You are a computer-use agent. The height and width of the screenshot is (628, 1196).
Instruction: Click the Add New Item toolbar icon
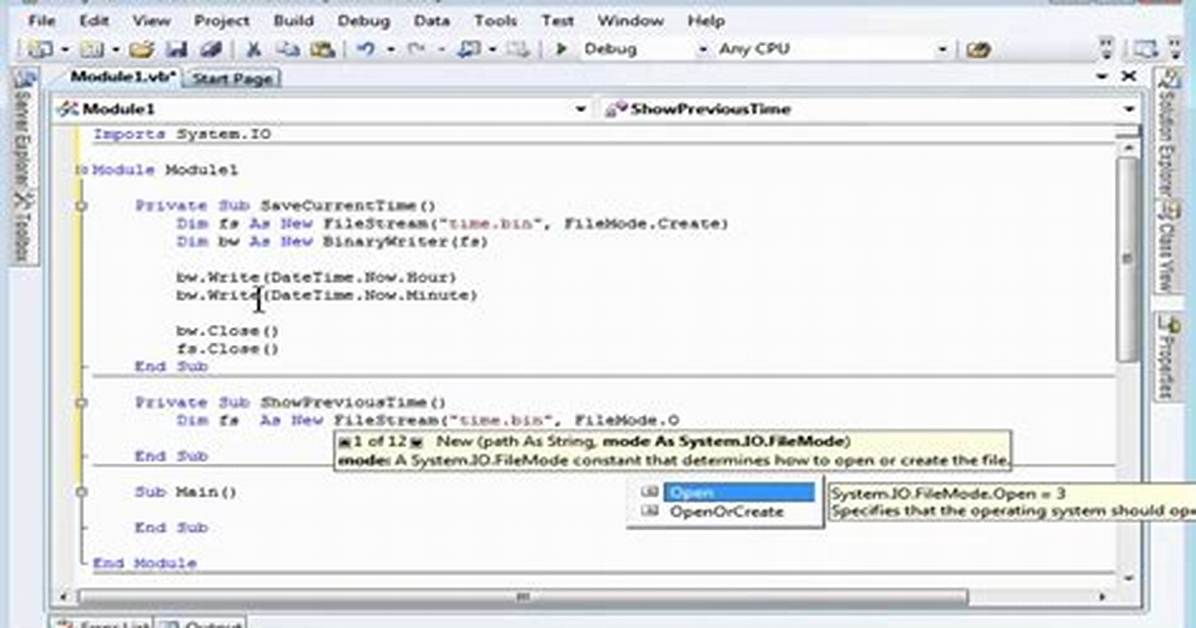pyautogui.click(x=92, y=50)
